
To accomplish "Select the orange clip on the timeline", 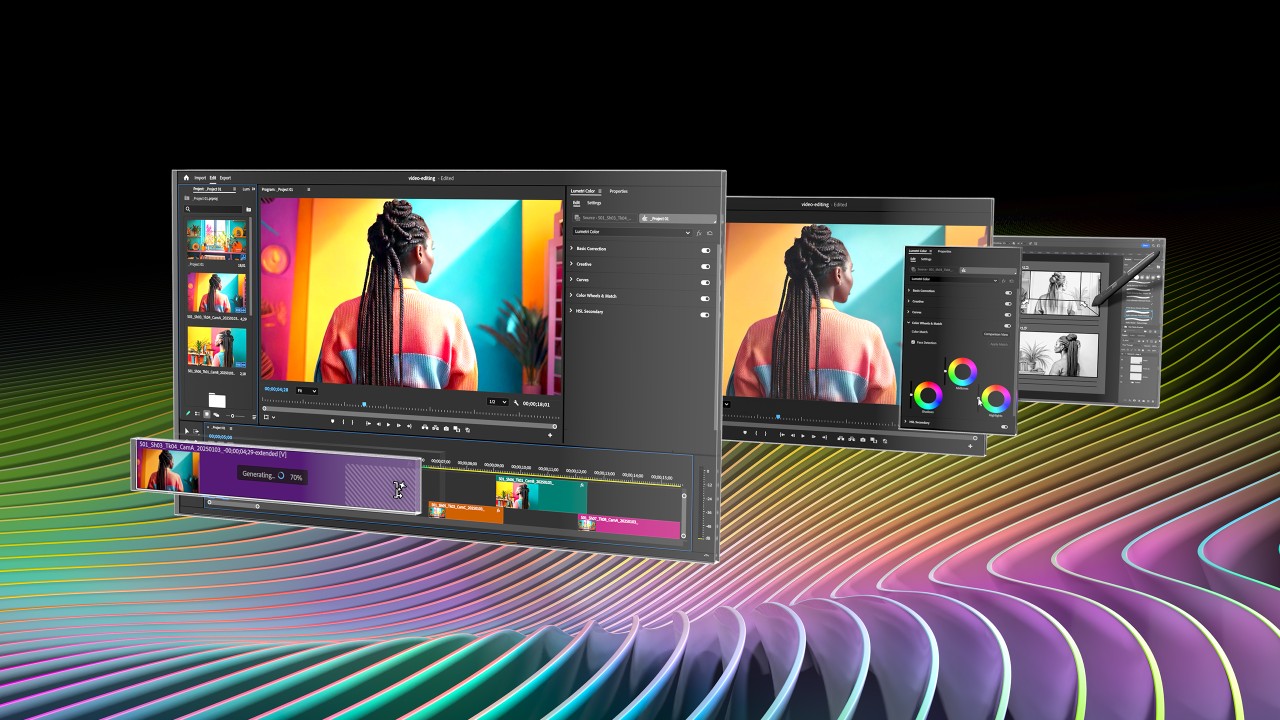I will [x=466, y=512].
